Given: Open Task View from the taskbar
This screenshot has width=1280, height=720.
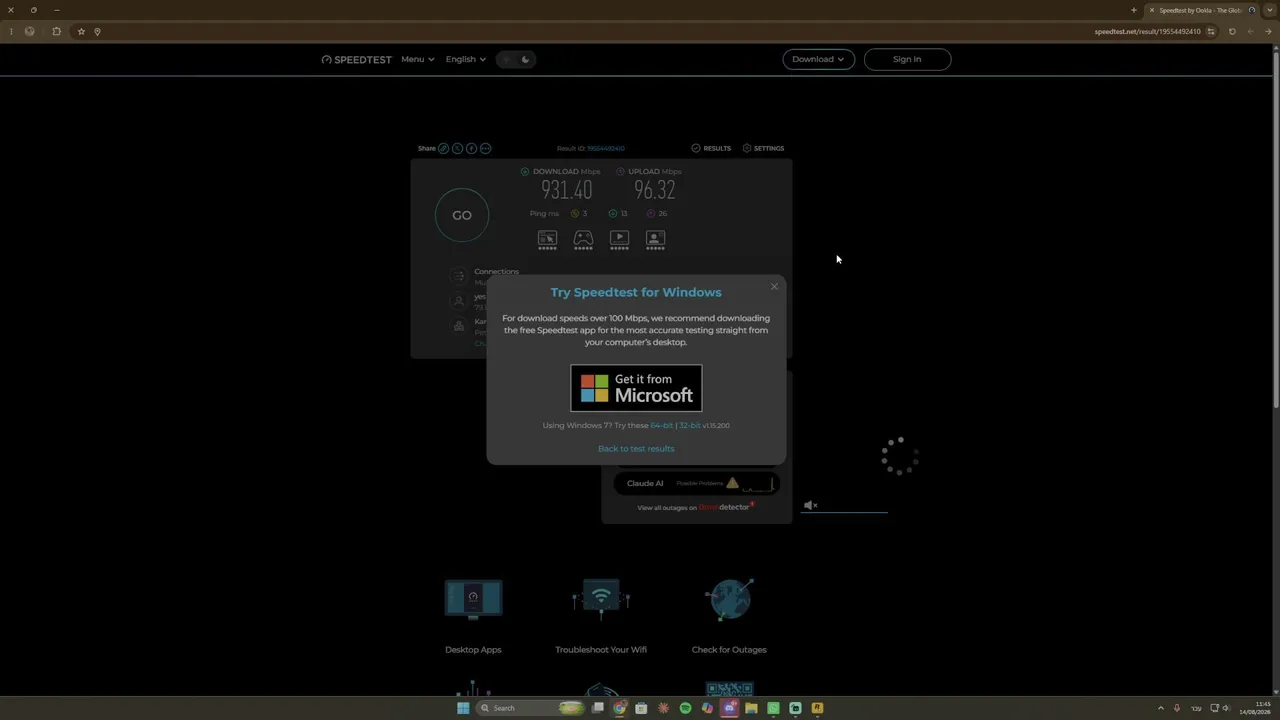Looking at the screenshot, I should click(598, 708).
